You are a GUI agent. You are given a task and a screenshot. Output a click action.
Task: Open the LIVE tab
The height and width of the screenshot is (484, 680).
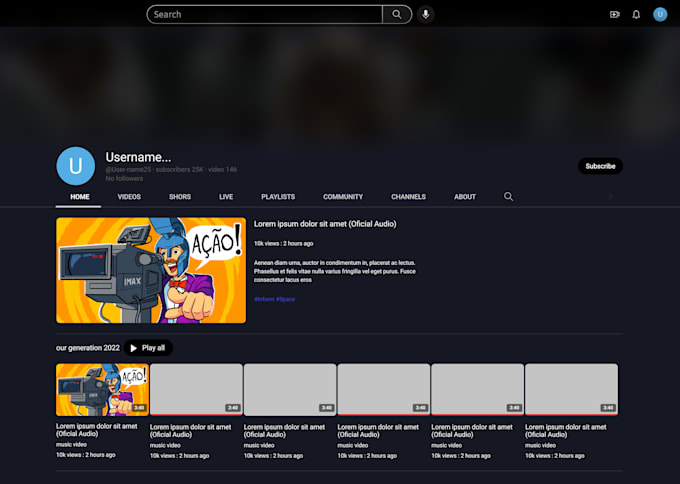point(226,197)
